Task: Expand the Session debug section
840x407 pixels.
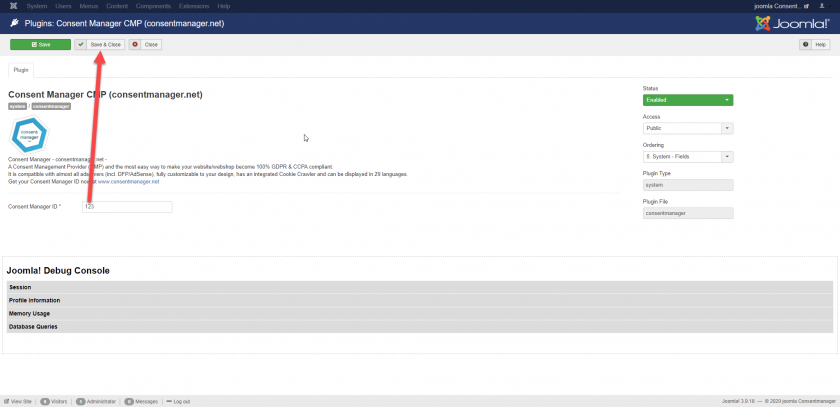Action: (420, 288)
